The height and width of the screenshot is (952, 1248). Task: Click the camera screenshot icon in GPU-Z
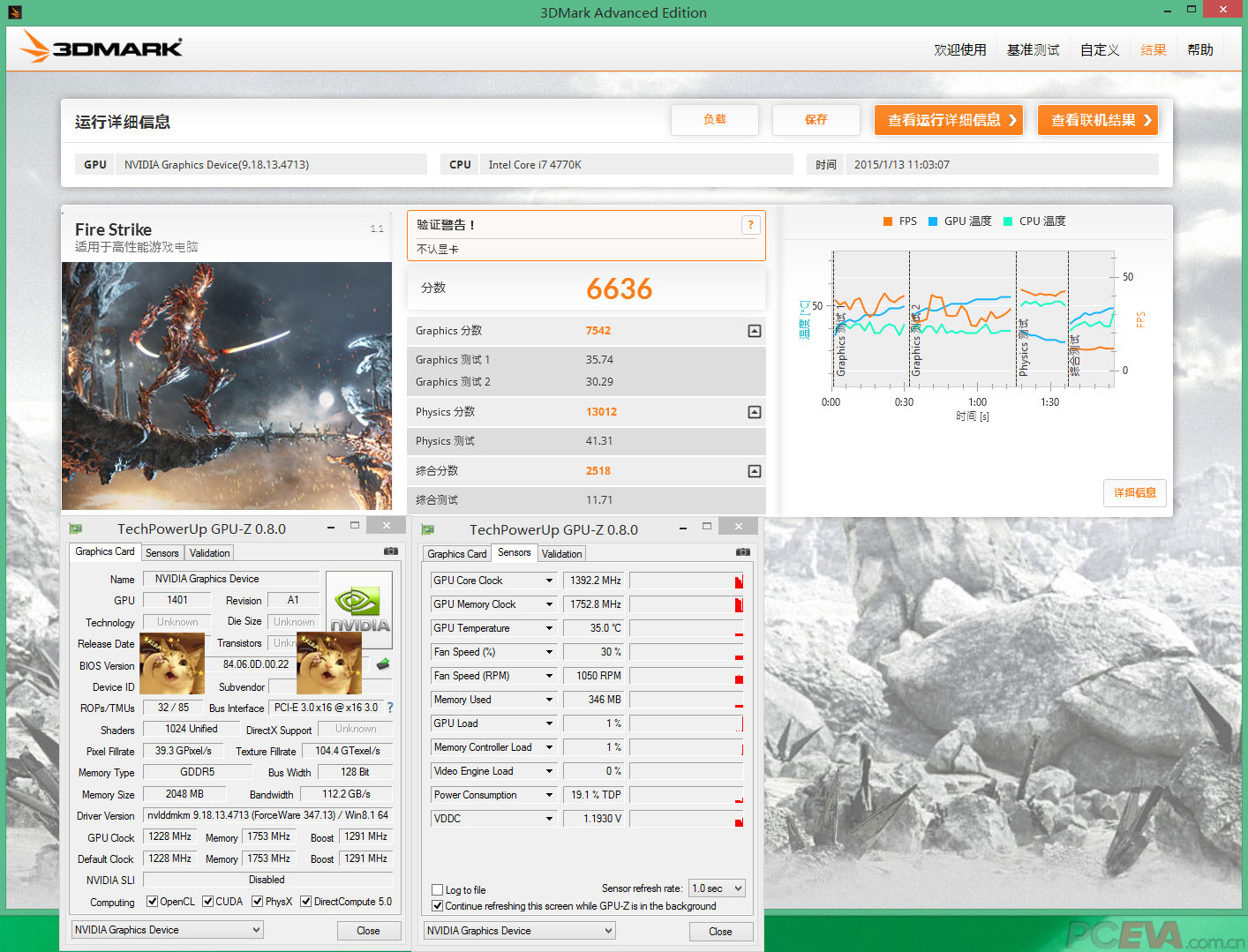[391, 551]
